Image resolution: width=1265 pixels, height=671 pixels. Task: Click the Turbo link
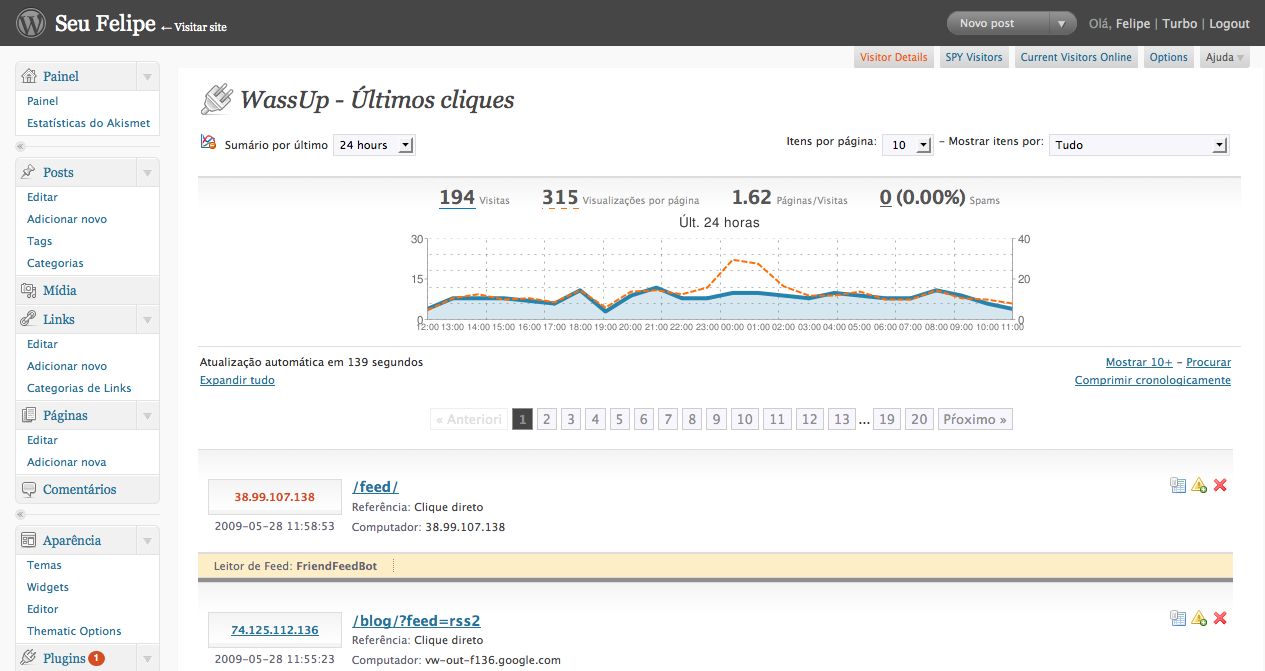(x=1179, y=23)
